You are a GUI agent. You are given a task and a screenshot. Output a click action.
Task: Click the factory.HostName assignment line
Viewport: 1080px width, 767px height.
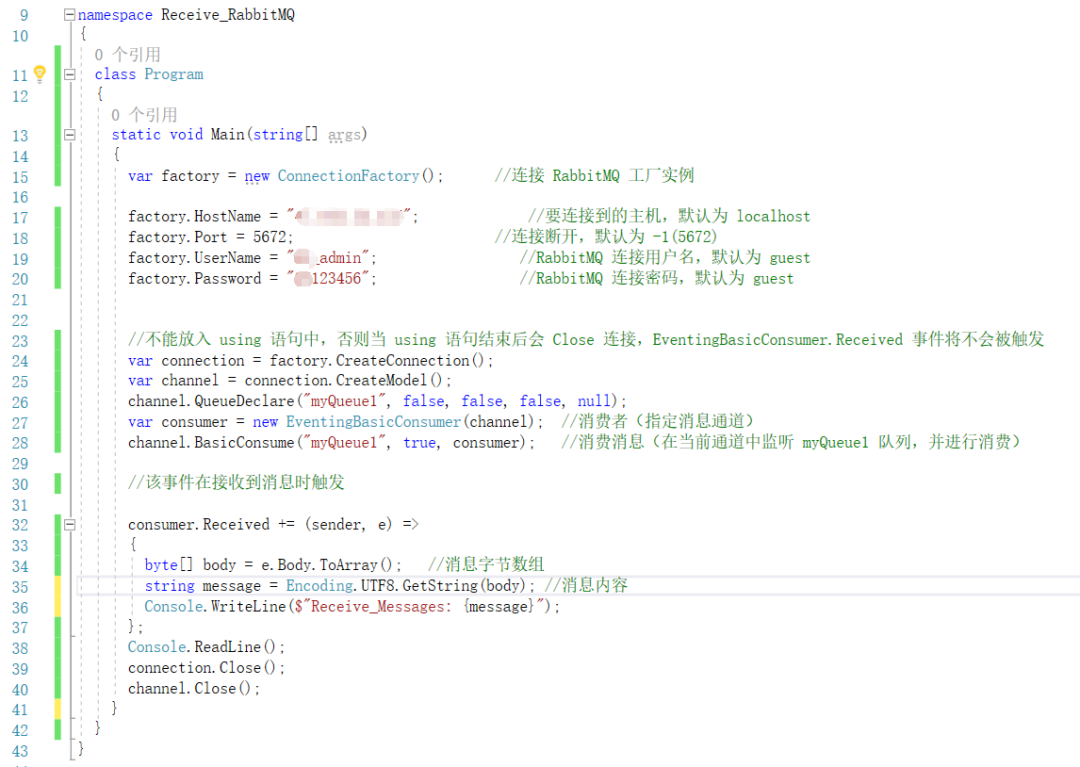coord(273,216)
